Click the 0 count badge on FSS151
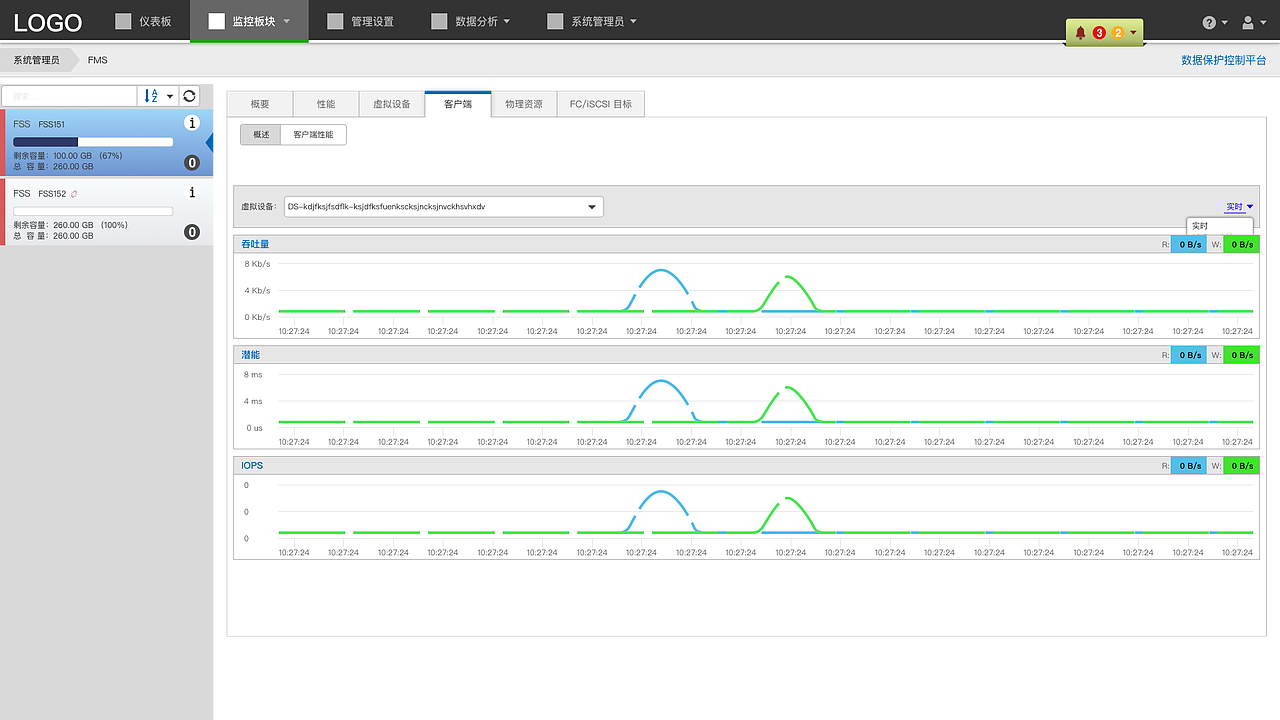This screenshot has width=1280, height=720. (x=192, y=163)
